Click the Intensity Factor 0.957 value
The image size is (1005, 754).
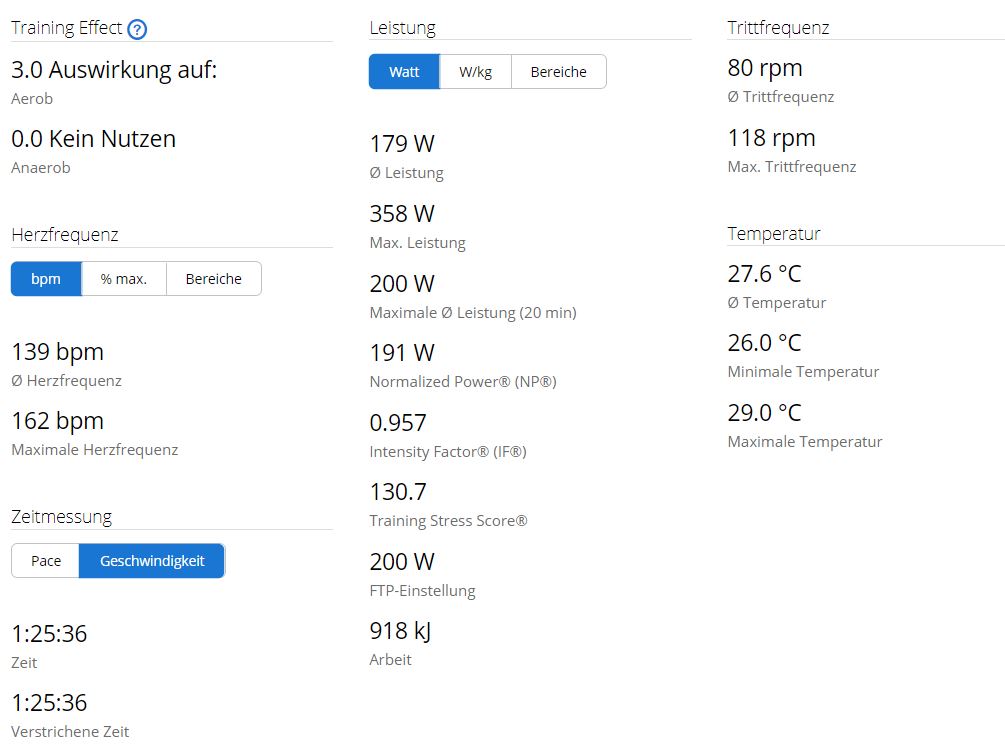398,423
